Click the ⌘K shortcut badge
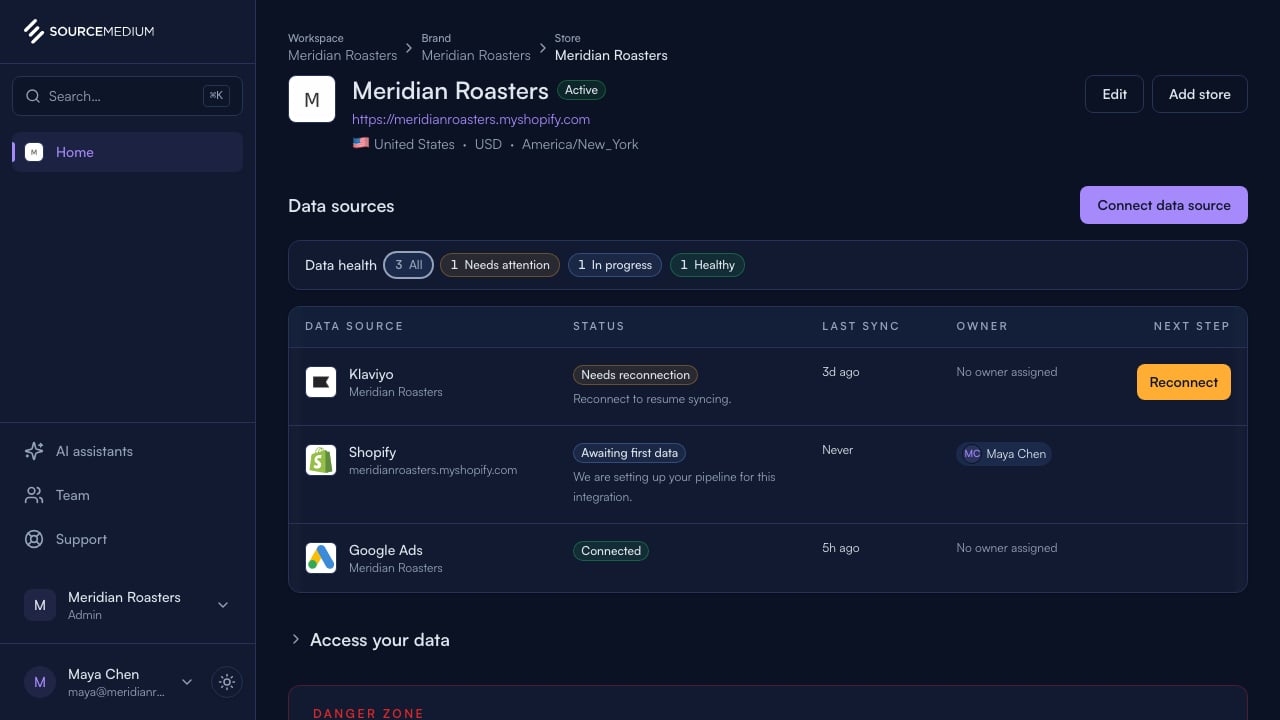 (x=216, y=96)
